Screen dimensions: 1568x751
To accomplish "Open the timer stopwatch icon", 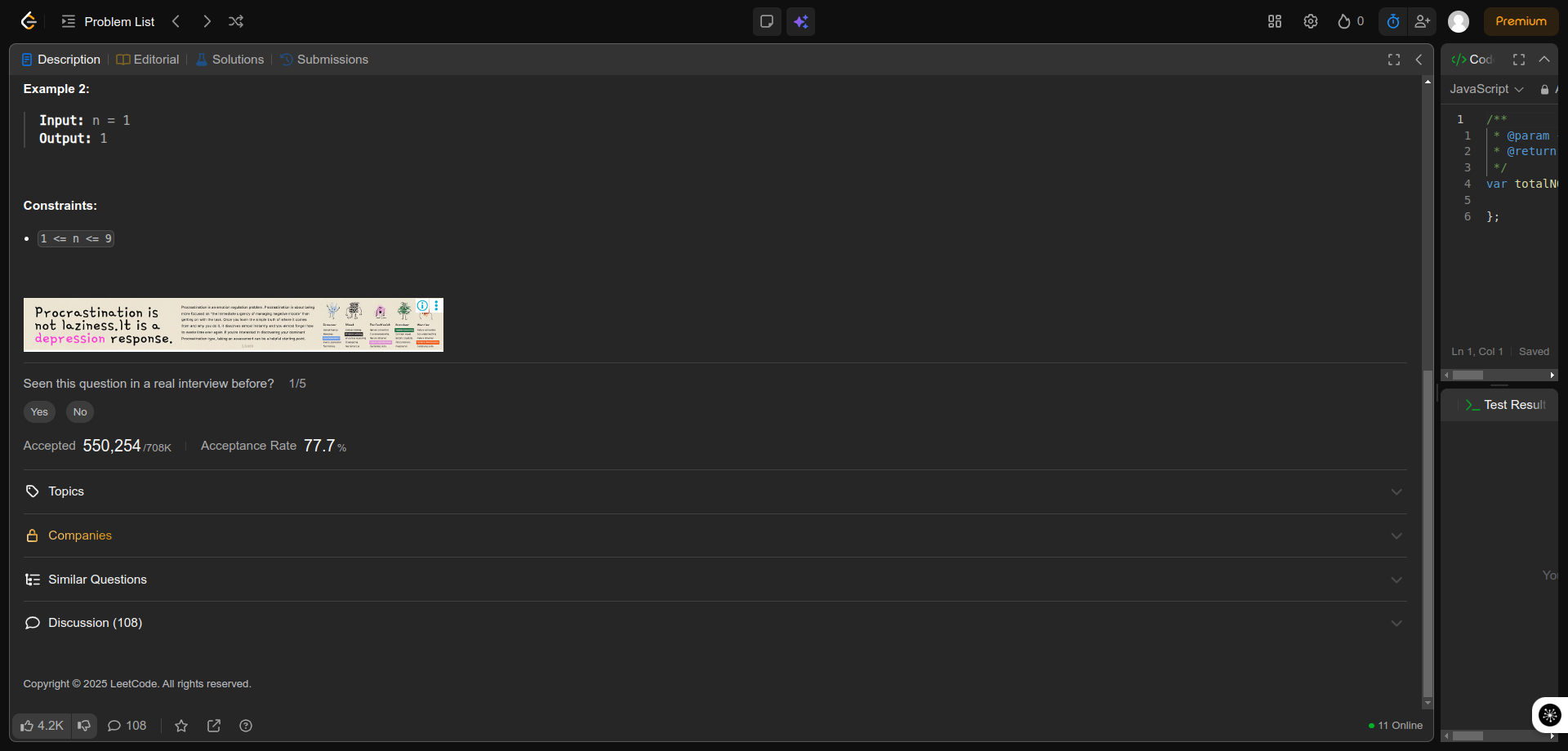I will 1393,21.
